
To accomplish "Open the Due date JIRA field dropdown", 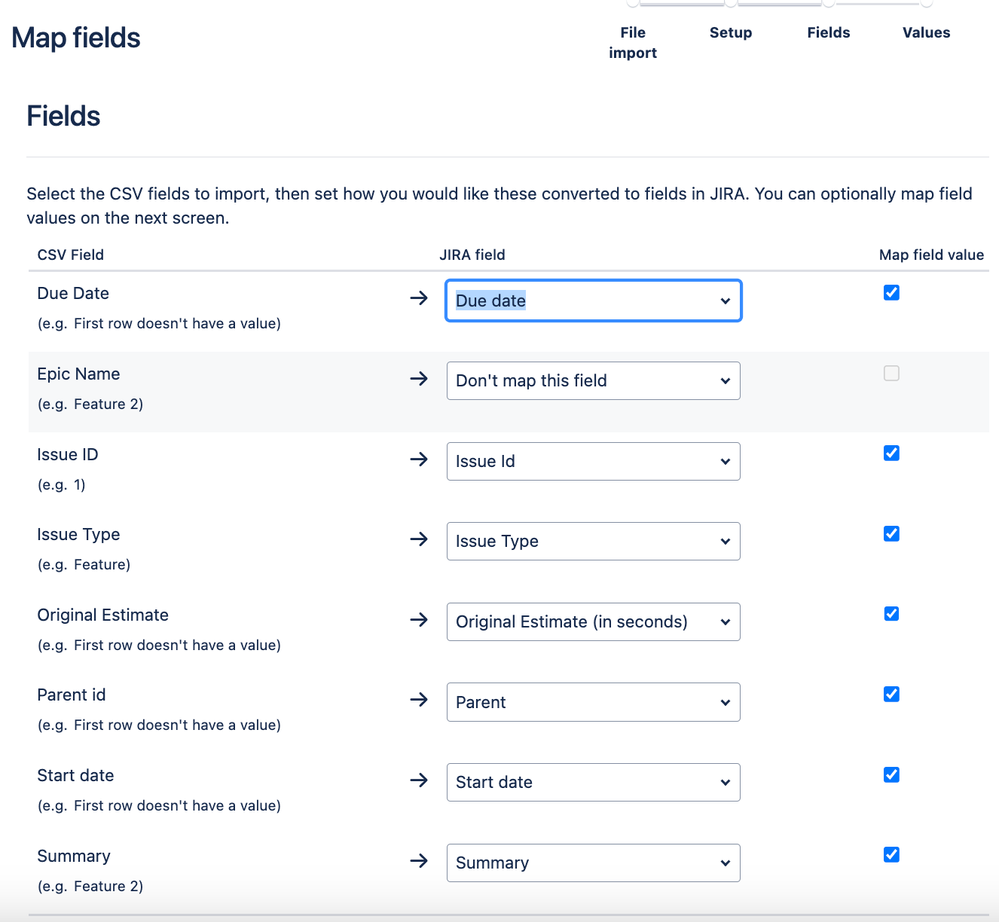I will coord(593,300).
